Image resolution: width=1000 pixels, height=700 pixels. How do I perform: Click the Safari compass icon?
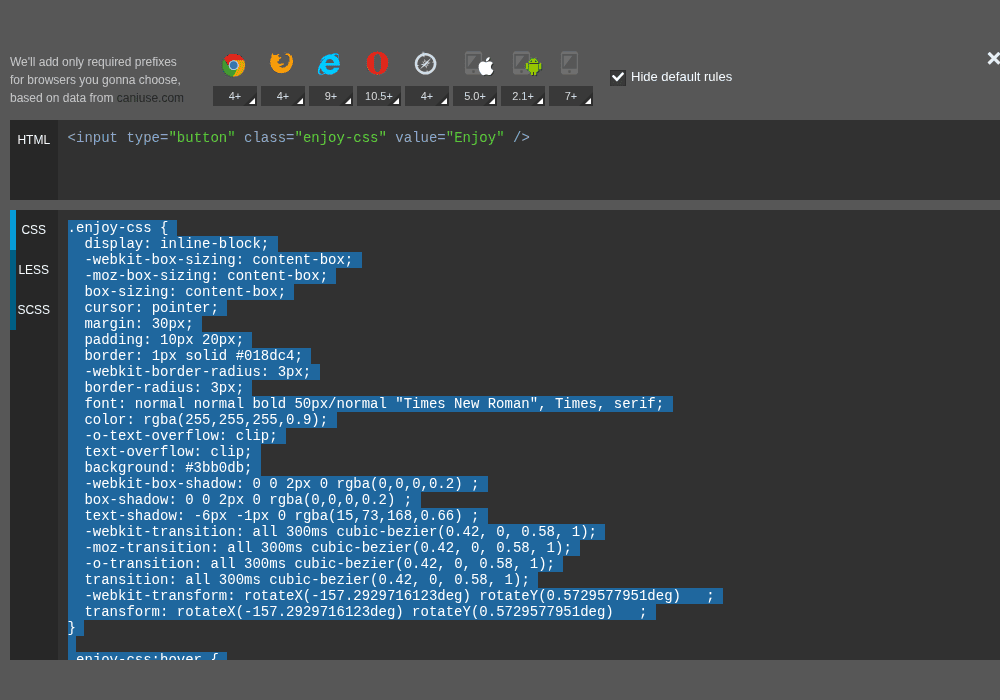tap(425, 64)
